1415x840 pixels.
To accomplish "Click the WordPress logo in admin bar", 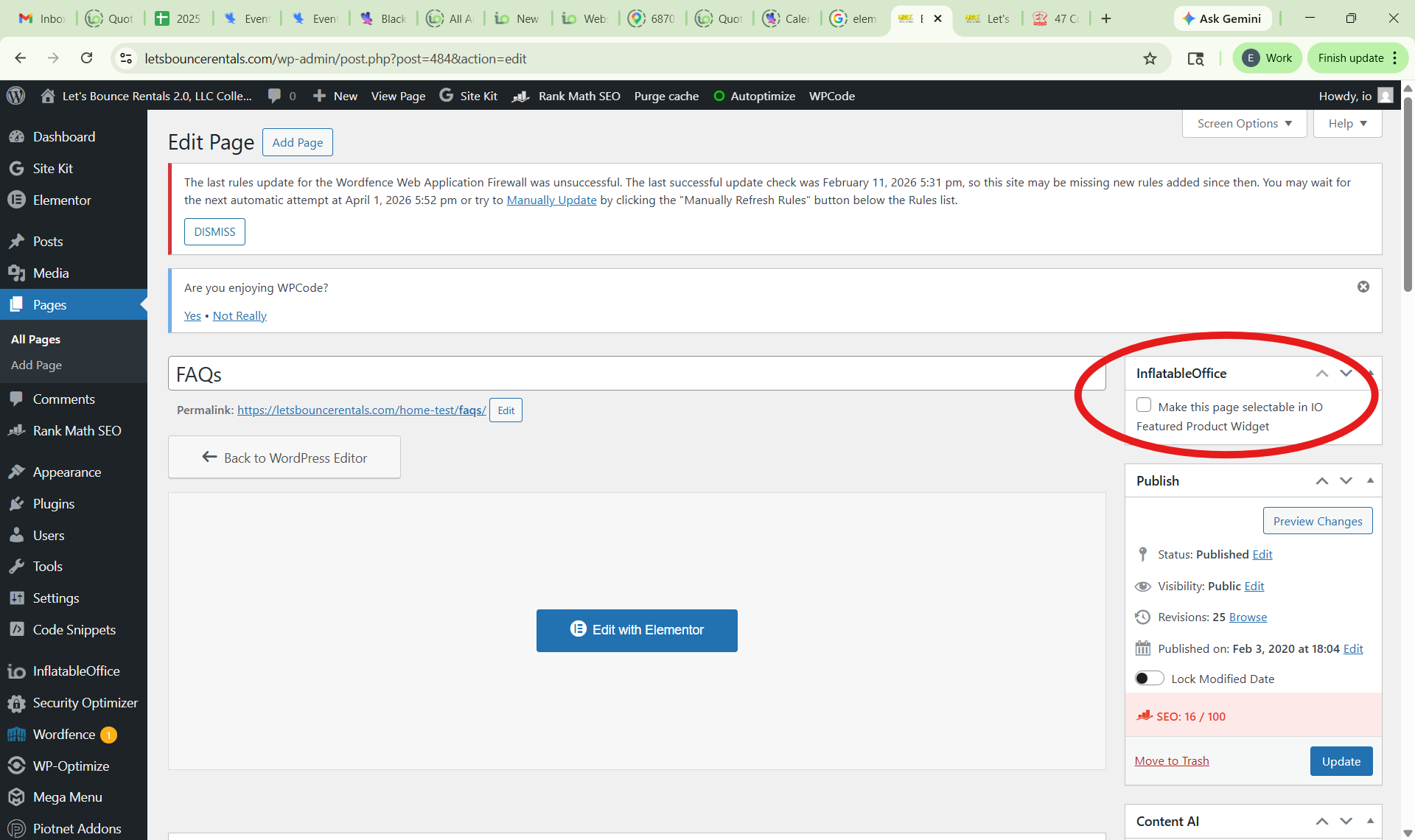I will click(x=15, y=96).
